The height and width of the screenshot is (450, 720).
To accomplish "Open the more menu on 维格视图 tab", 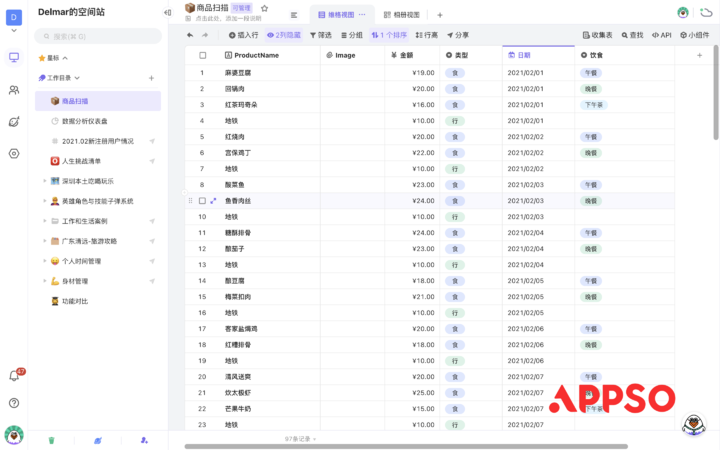I will [362, 15].
